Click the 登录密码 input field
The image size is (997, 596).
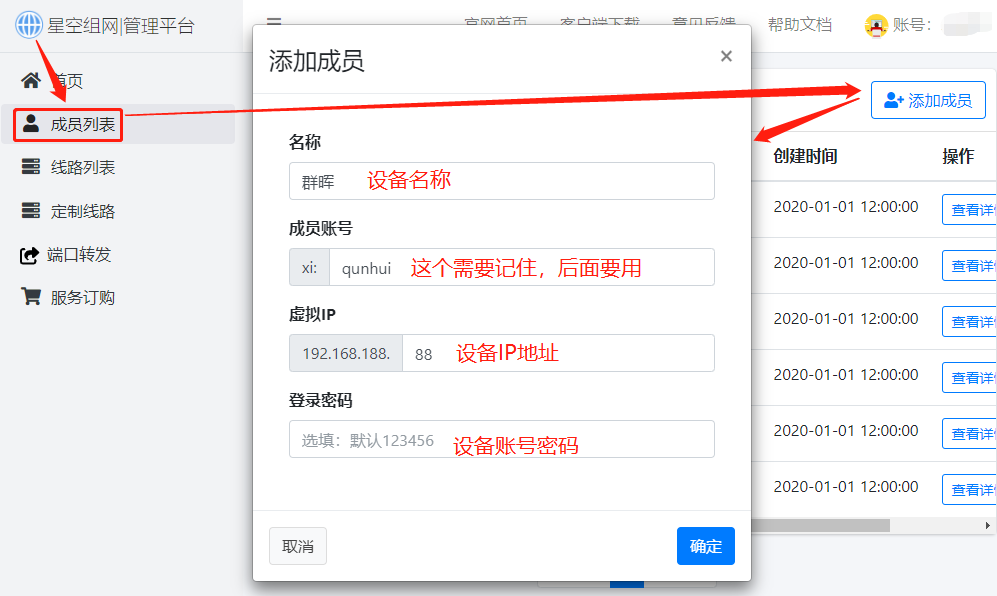(x=501, y=439)
